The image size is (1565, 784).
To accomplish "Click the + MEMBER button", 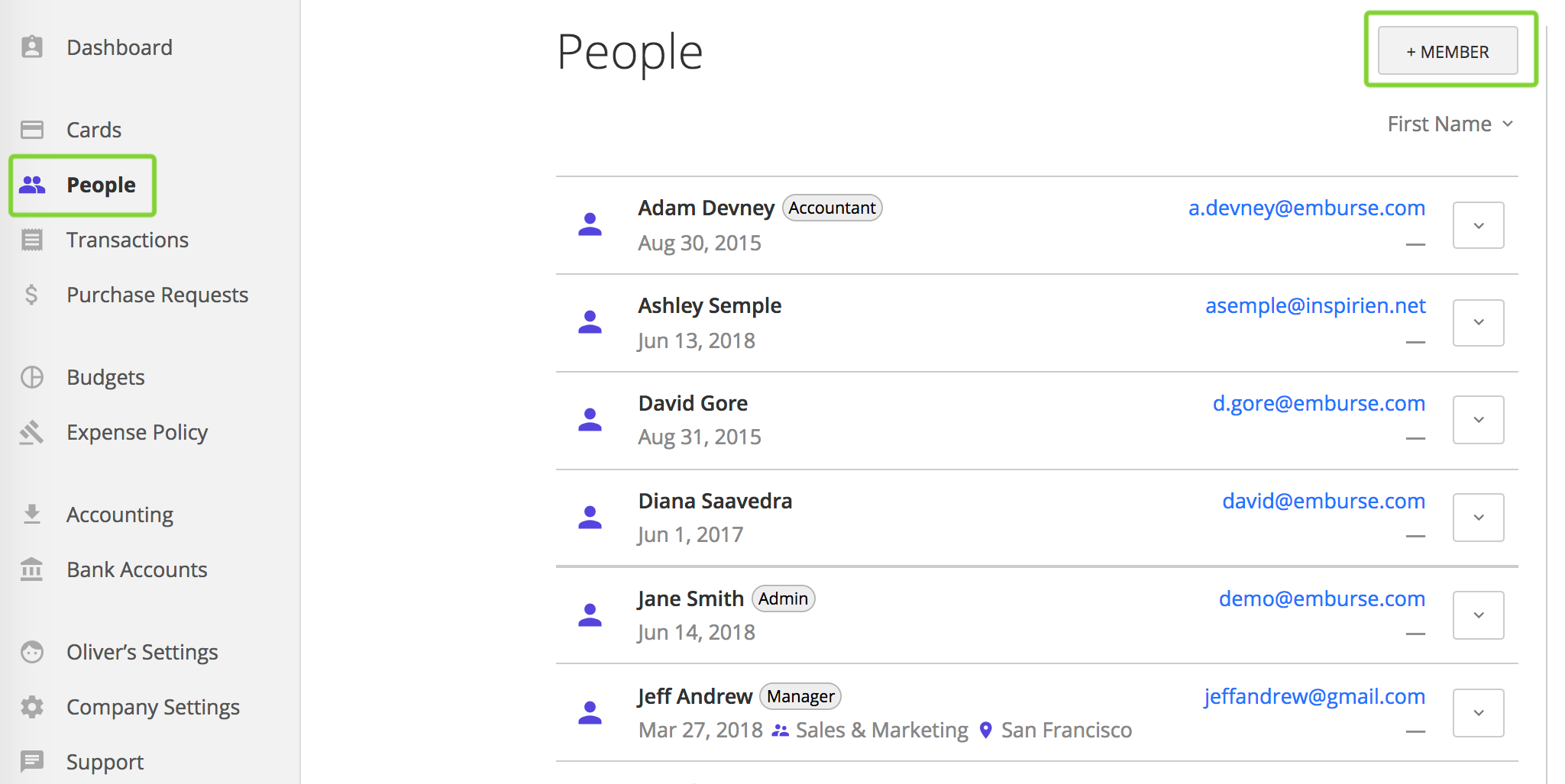I will click(x=1447, y=51).
